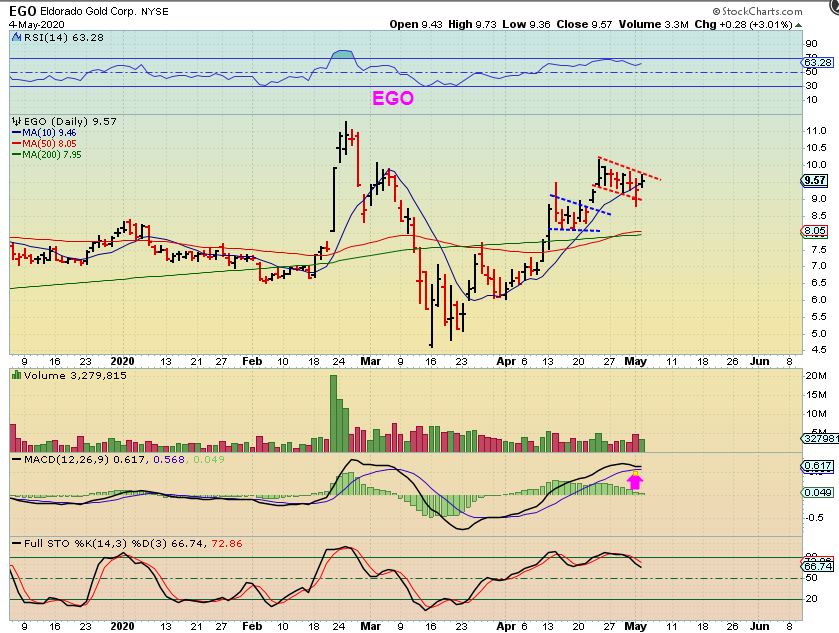Click the Volume 3.3M header value
Image resolution: width=839 pixels, height=633 pixels.
654,25
